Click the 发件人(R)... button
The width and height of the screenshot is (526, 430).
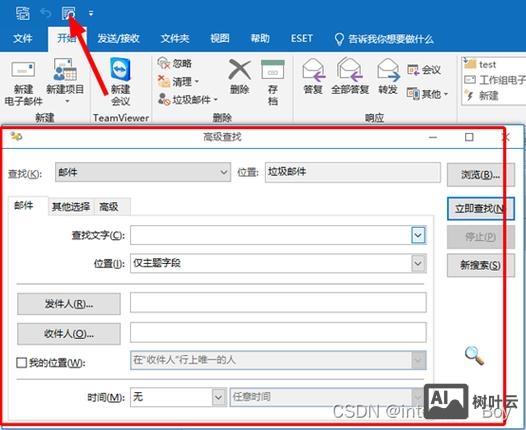(x=69, y=304)
